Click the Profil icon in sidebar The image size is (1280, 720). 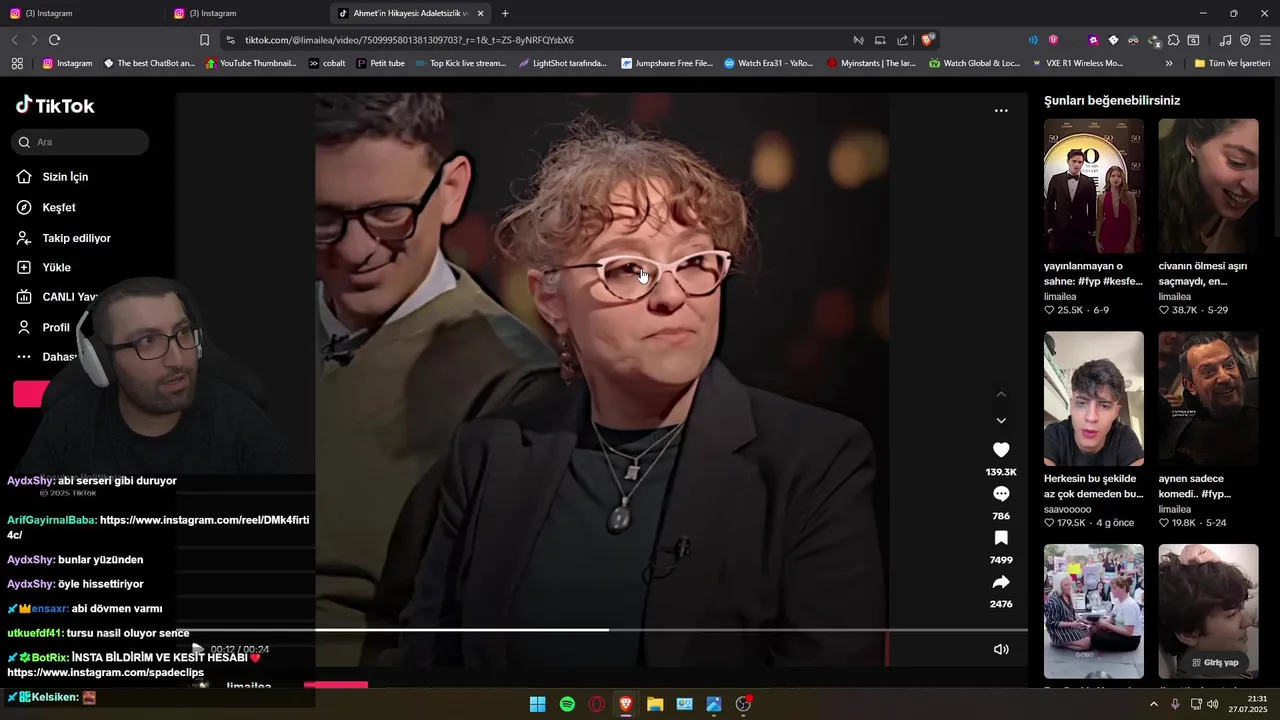click(x=24, y=327)
